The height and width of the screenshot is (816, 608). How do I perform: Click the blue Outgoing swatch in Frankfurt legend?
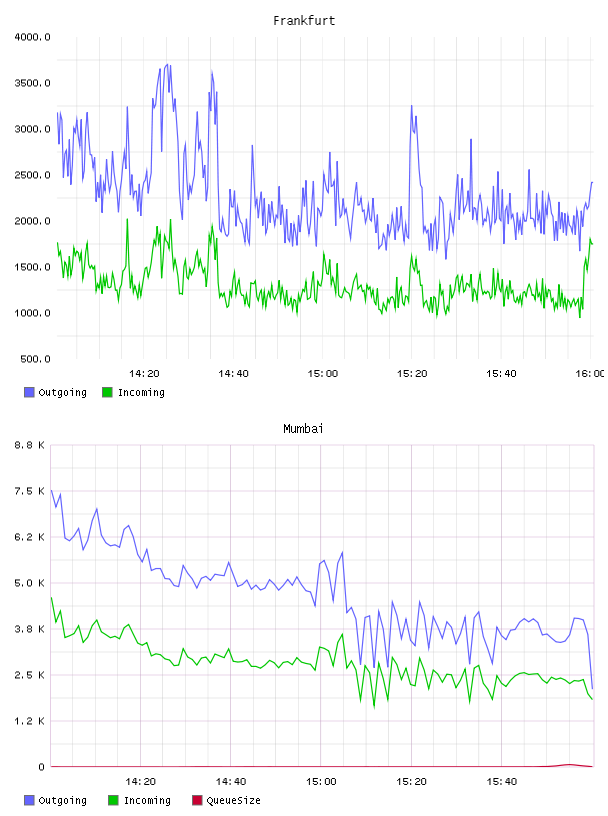click(x=29, y=392)
